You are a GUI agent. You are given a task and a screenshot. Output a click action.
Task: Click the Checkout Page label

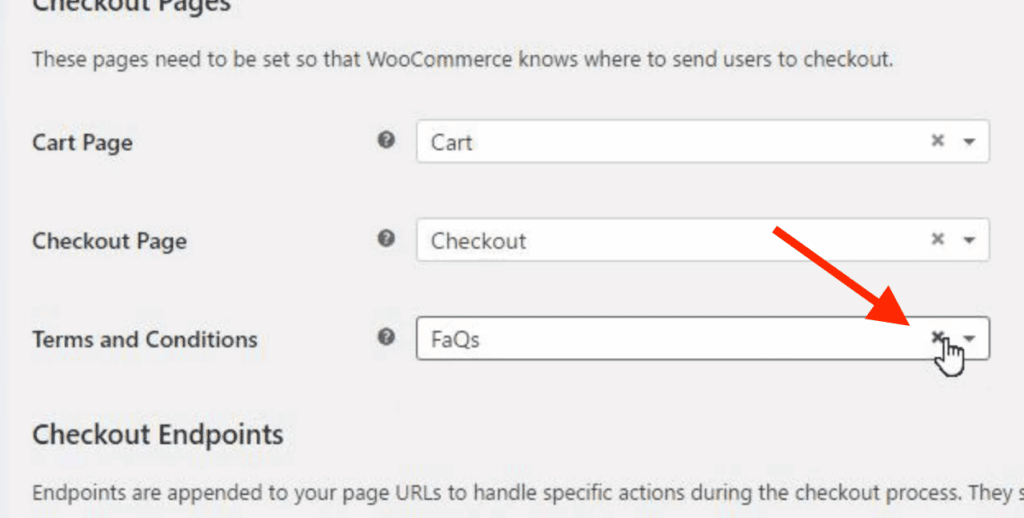pyautogui.click(x=109, y=241)
